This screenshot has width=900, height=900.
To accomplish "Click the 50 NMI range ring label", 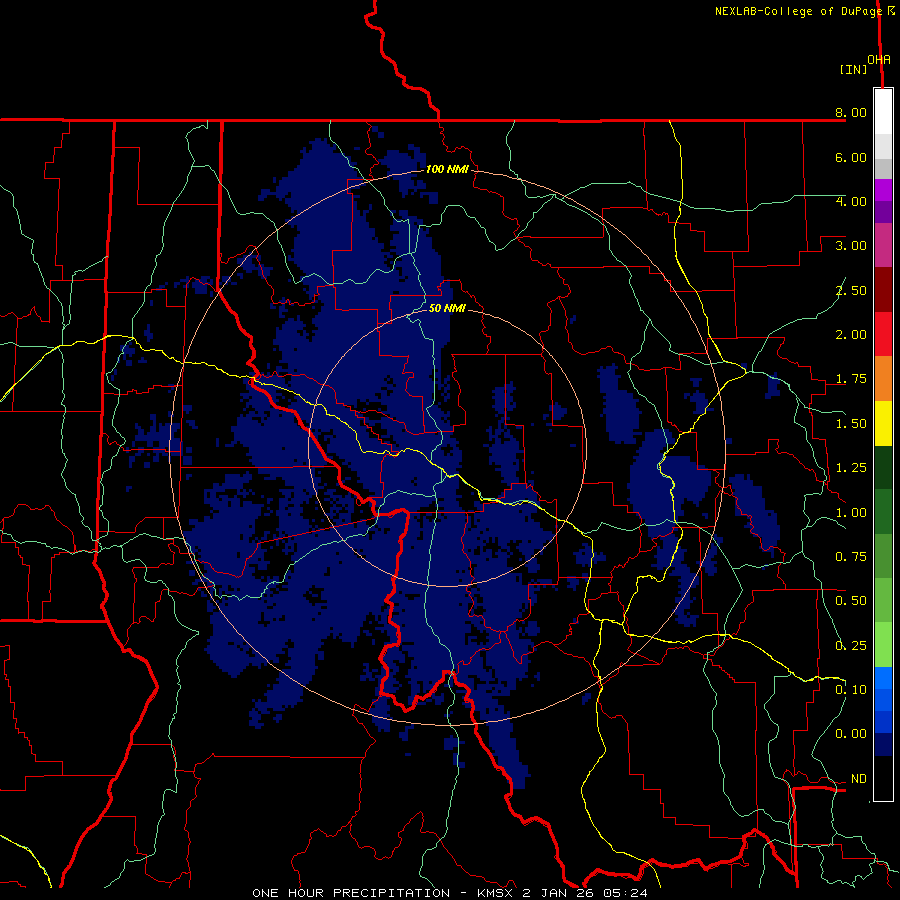I will tap(447, 308).
